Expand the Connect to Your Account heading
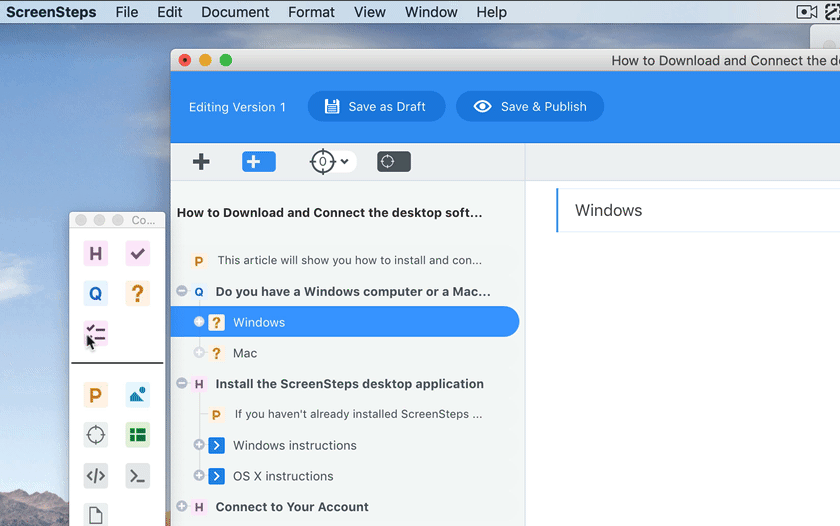Viewport: 840px width, 526px height. pyautogui.click(x=182, y=506)
